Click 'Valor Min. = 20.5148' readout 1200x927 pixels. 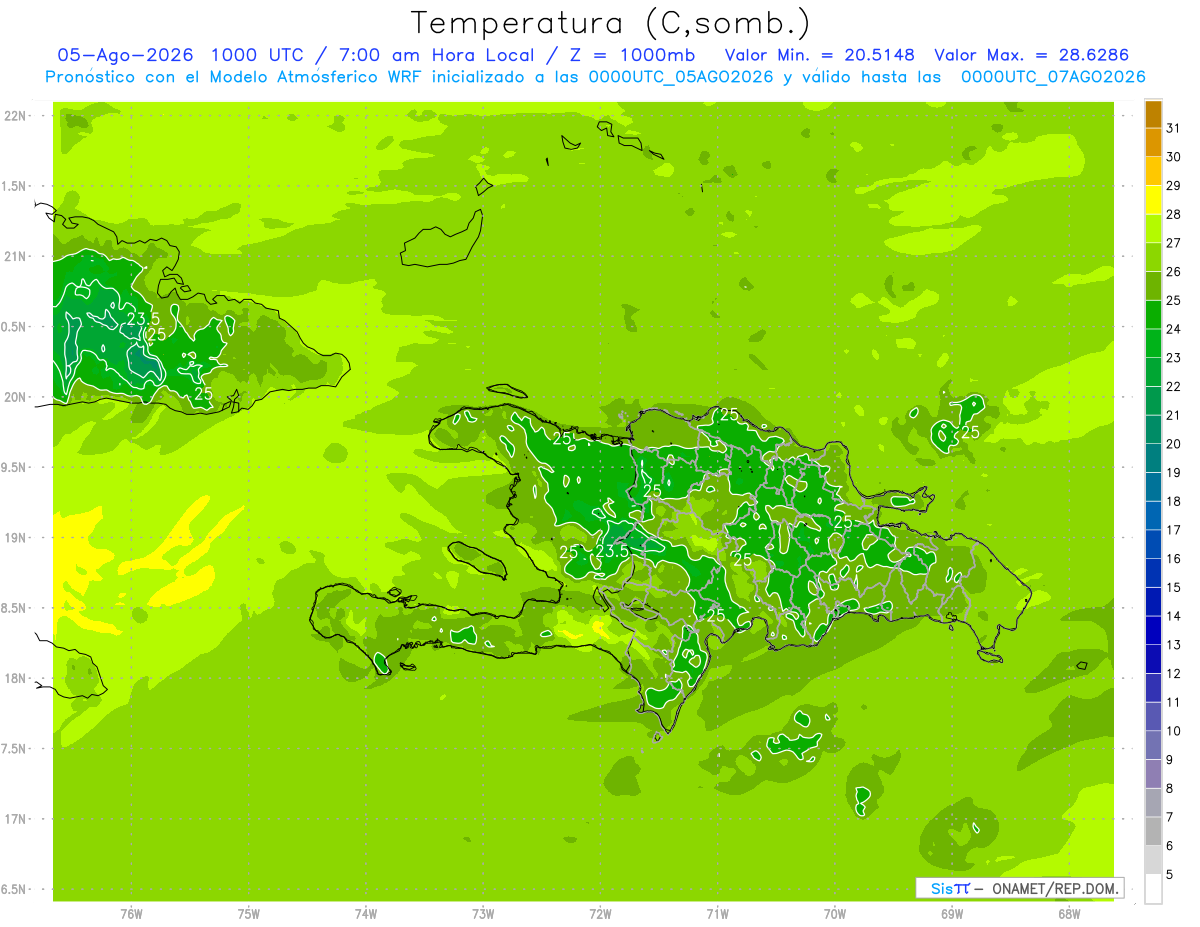(818, 55)
